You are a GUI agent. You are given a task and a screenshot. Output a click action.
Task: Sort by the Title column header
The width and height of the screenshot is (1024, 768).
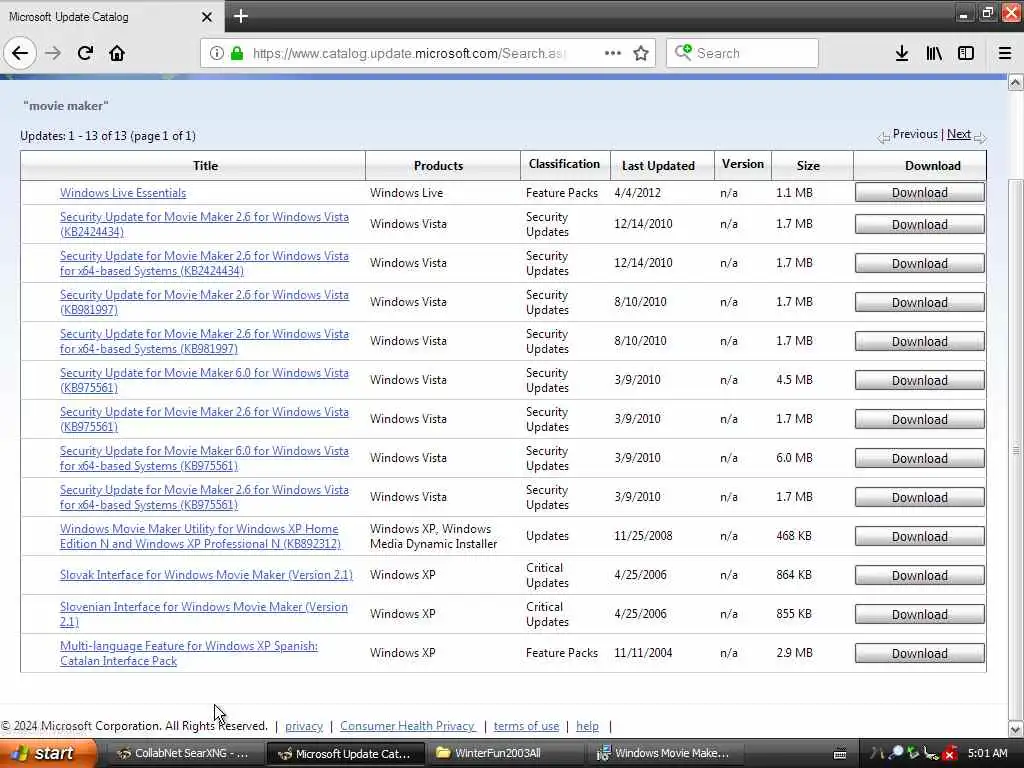point(205,166)
